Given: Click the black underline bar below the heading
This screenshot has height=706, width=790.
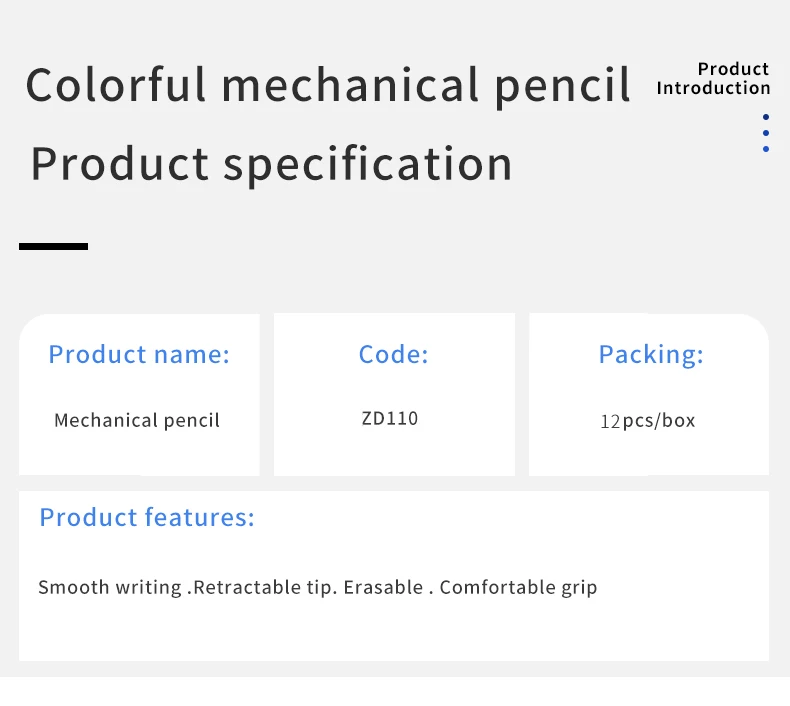Looking at the screenshot, I should pyautogui.click(x=53, y=246).
